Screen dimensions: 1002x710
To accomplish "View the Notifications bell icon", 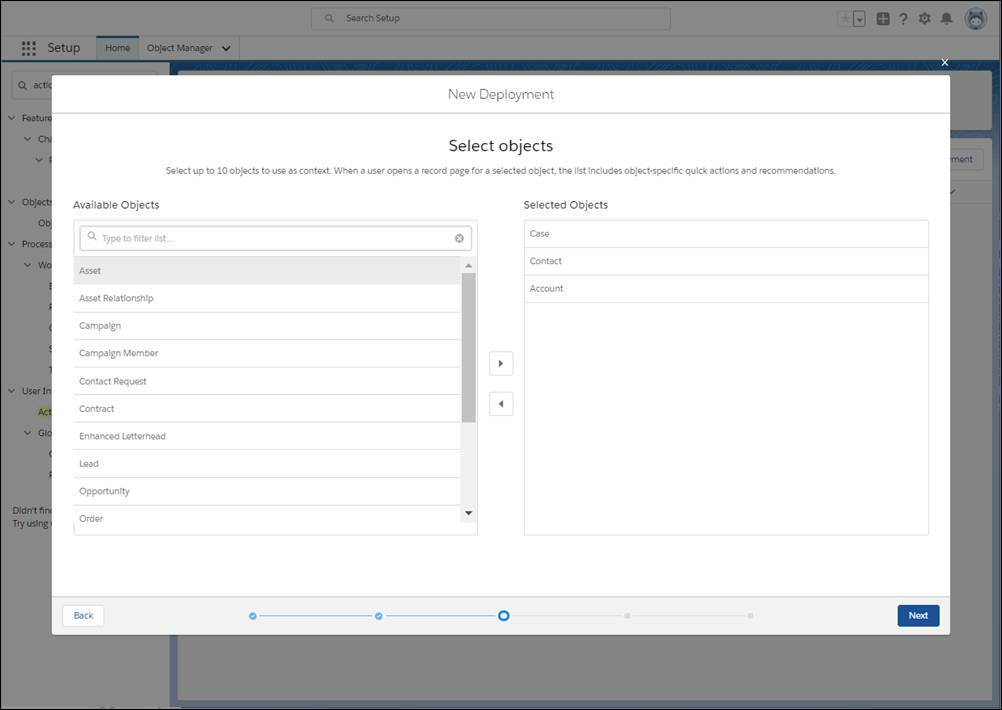I will tap(946, 19).
